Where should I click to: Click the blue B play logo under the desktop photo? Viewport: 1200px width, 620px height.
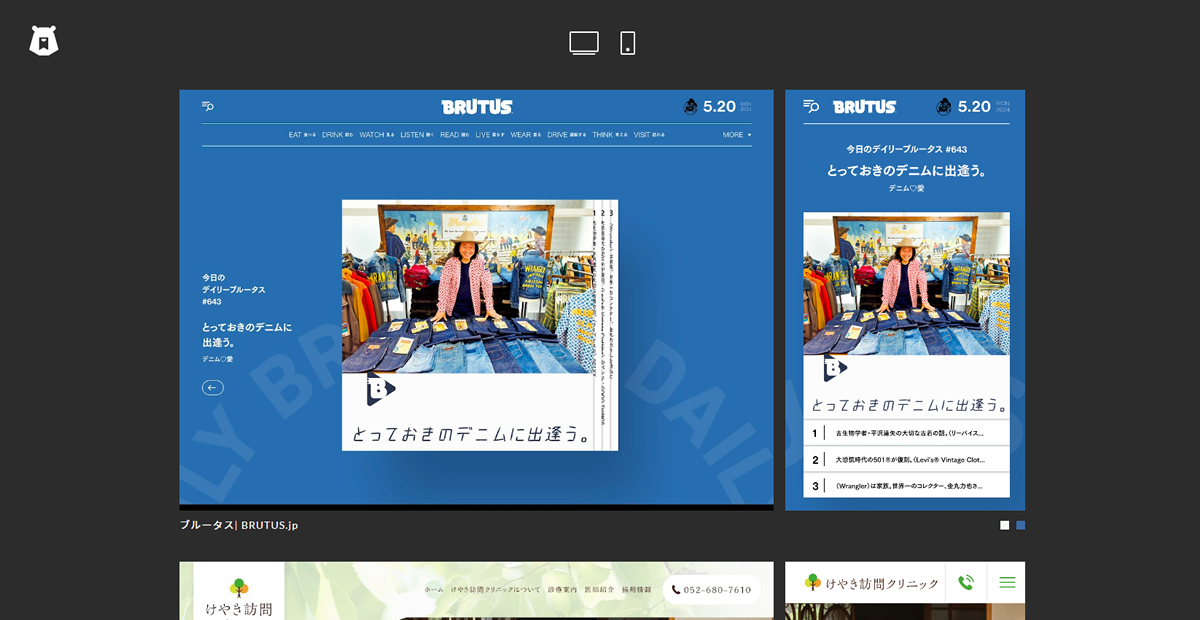(381, 389)
